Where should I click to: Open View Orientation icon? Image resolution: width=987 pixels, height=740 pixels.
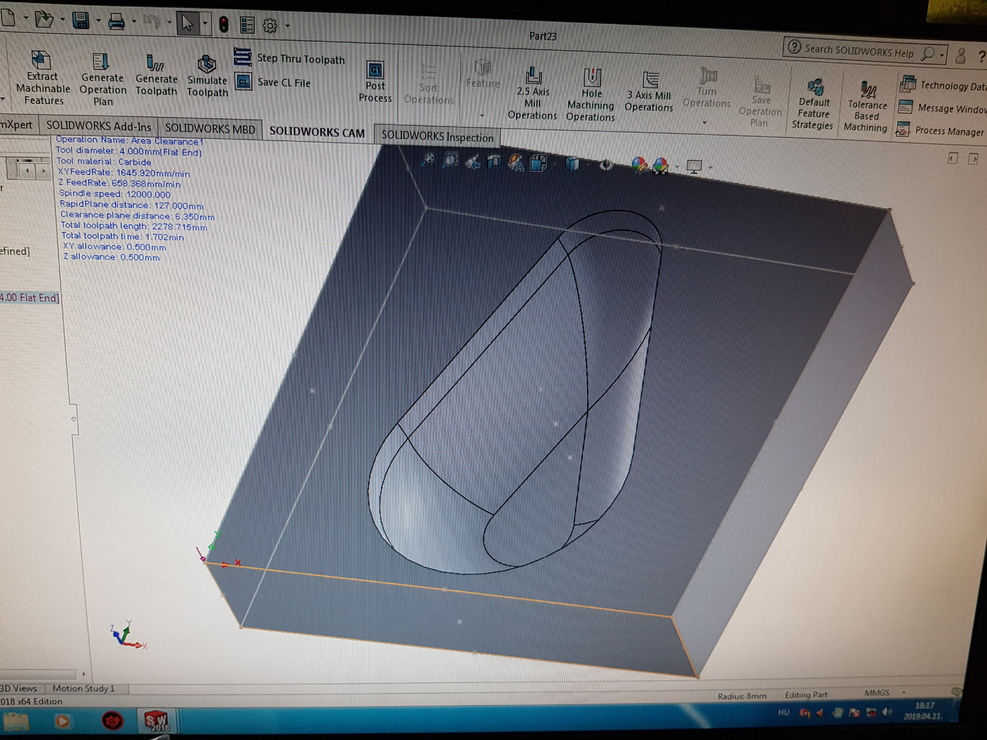[538, 164]
